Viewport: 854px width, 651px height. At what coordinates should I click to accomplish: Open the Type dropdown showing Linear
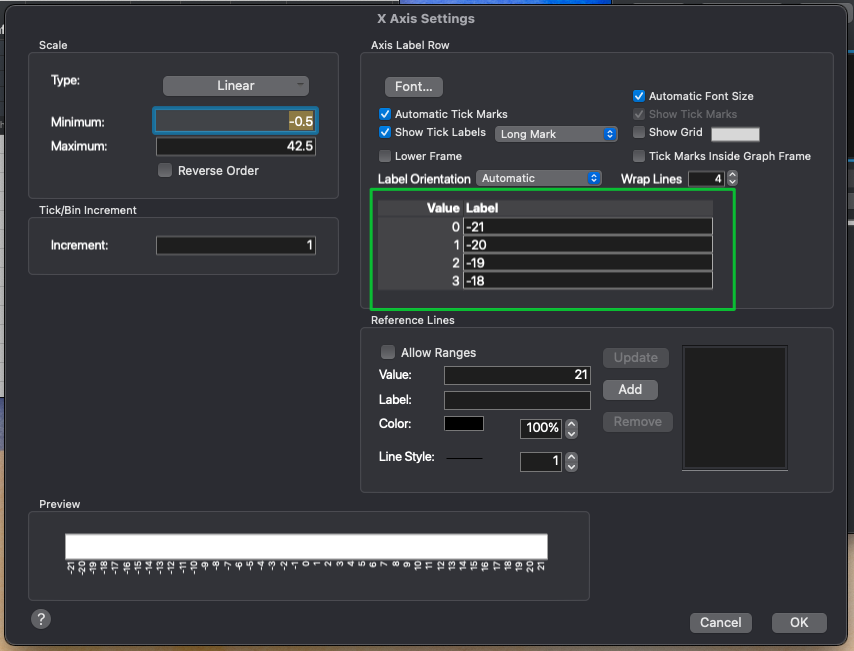click(235, 86)
